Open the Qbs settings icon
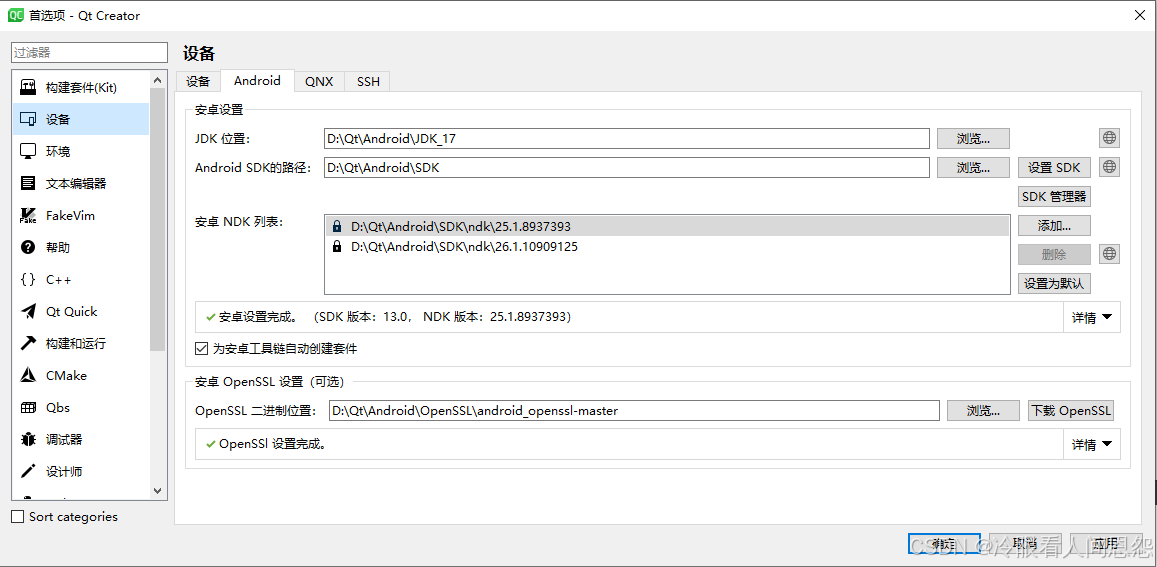The image size is (1157, 567). (x=28, y=408)
